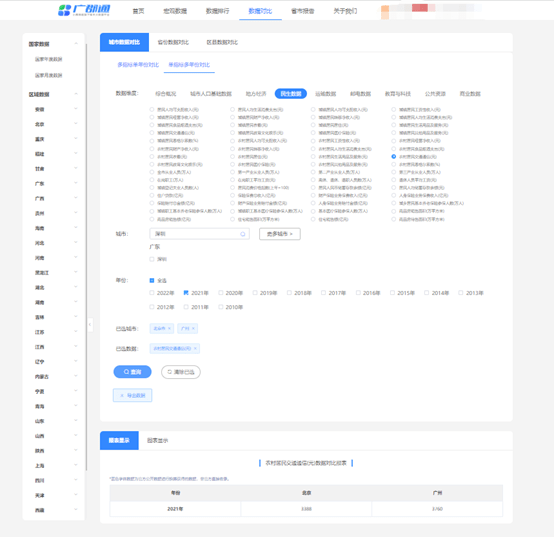This screenshot has width=554, height=537.
Task: Switch to the 省份数据对比 tab
Action: pos(173,42)
